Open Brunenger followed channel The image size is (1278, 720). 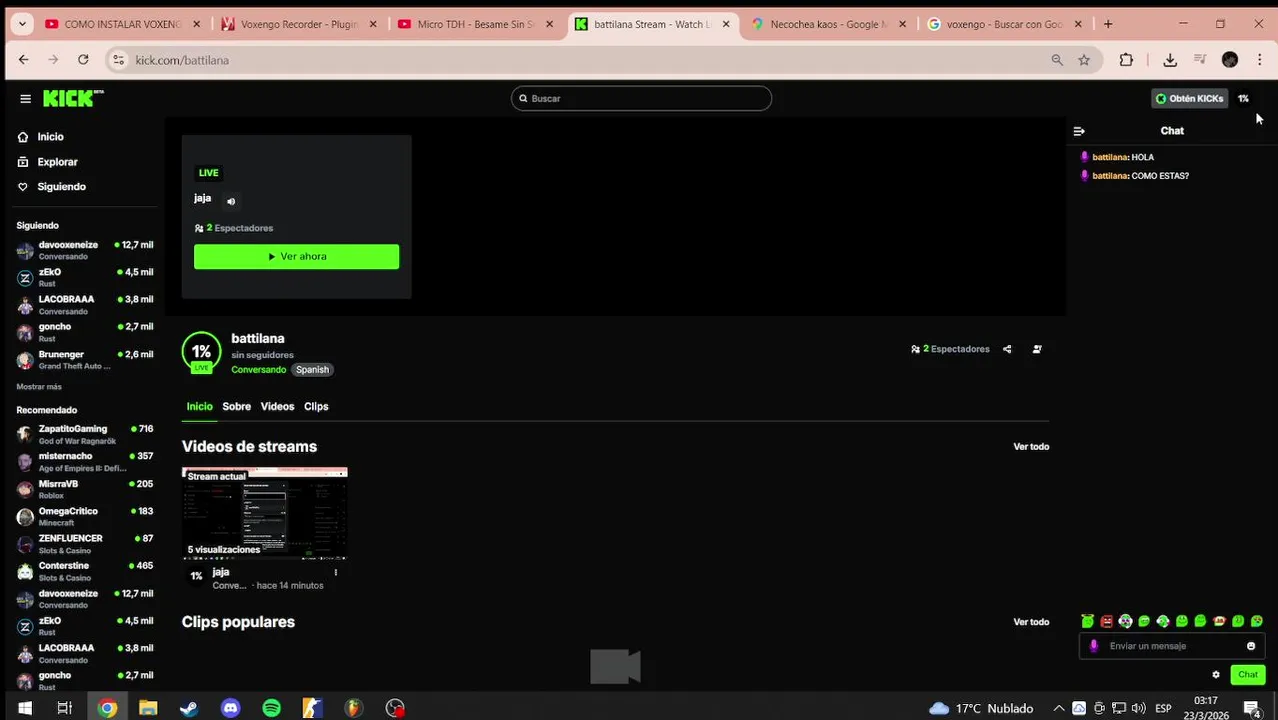(x=85, y=360)
